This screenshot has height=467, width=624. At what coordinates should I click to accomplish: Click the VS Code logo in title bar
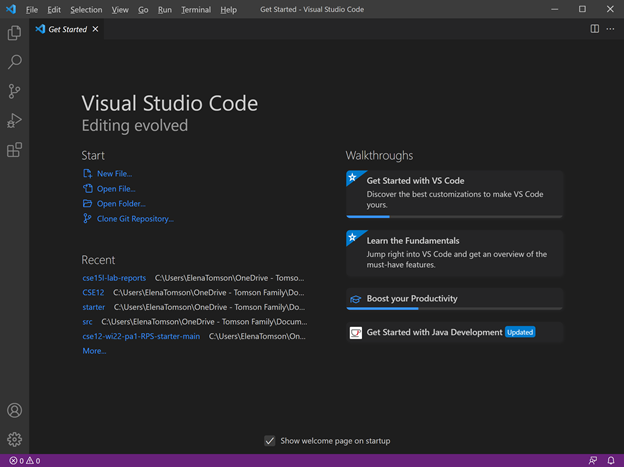11,9
